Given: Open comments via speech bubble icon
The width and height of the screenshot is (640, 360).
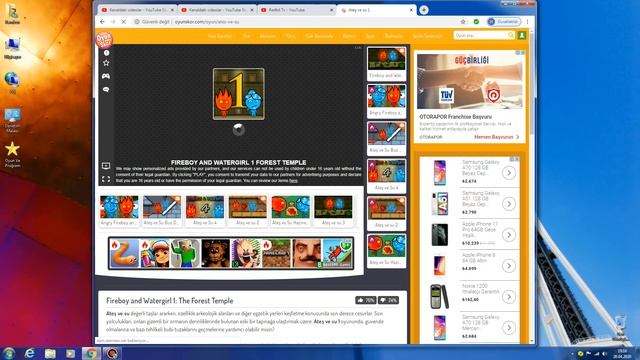Looking at the screenshot, I should (106, 89).
